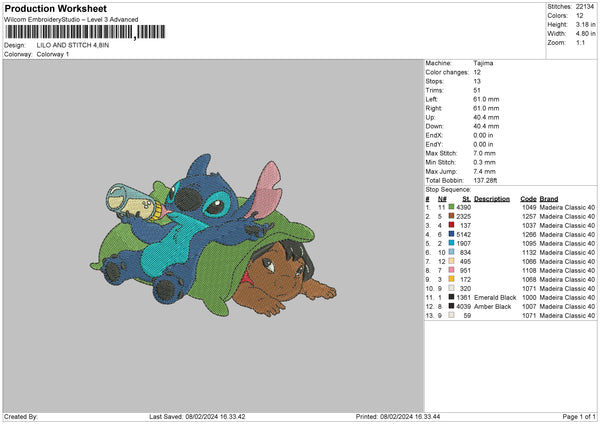Click the 'Description' column header
The height and width of the screenshot is (424, 600).
[492, 199]
